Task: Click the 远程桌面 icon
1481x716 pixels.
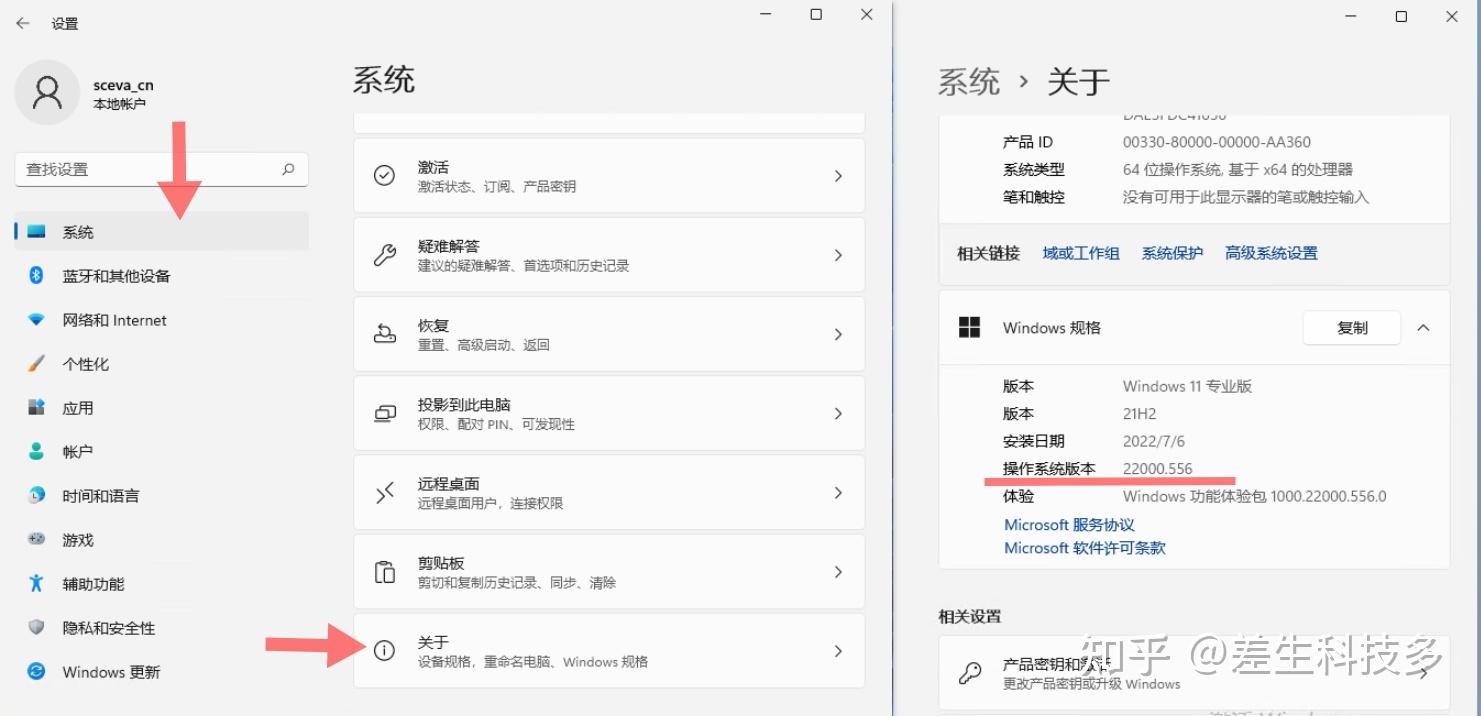Action: [385, 492]
